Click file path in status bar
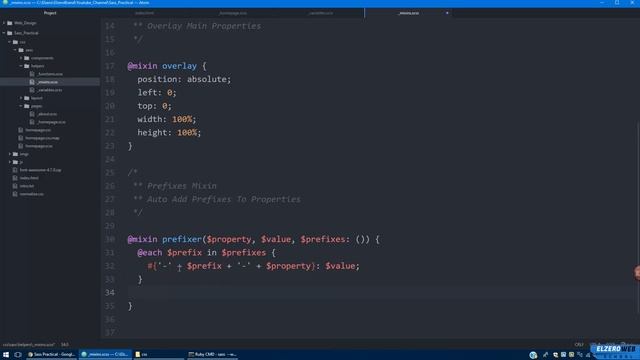This screenshot has width=640, height=360. (29, 345)
